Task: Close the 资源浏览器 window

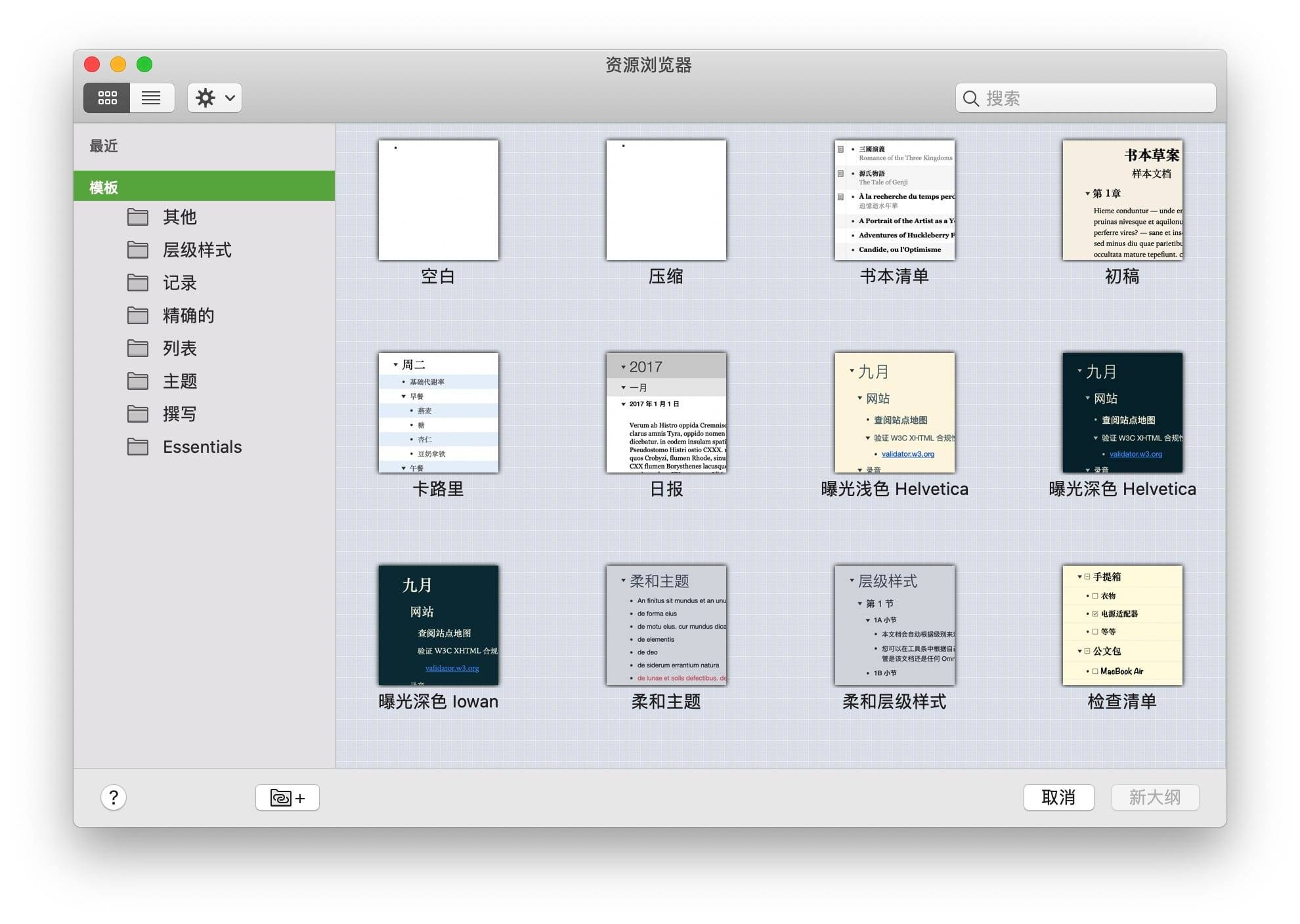Action: click(92, 64)
